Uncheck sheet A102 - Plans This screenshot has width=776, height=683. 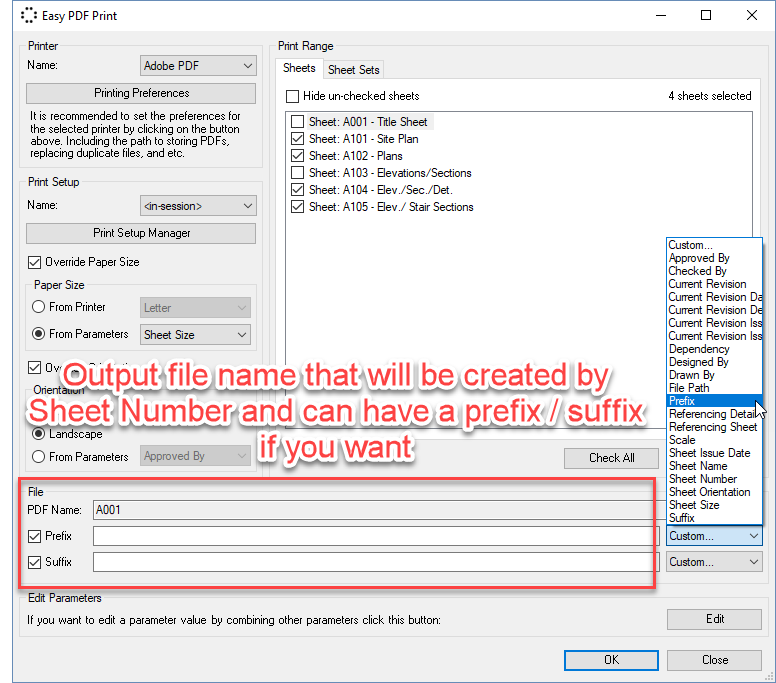click(297, 156)
